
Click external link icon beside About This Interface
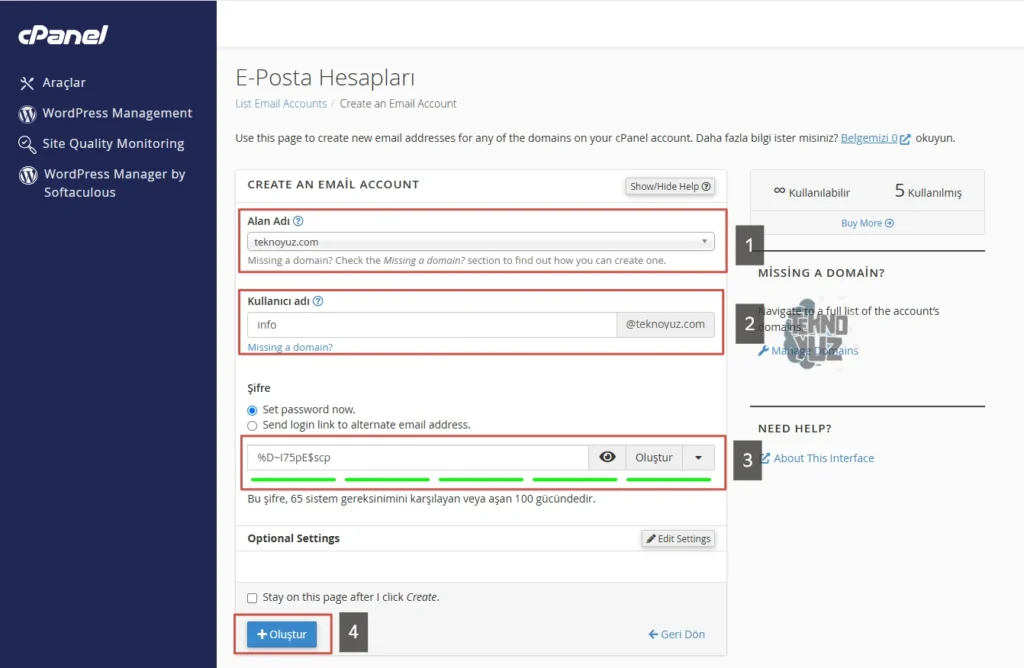point(765,458)
